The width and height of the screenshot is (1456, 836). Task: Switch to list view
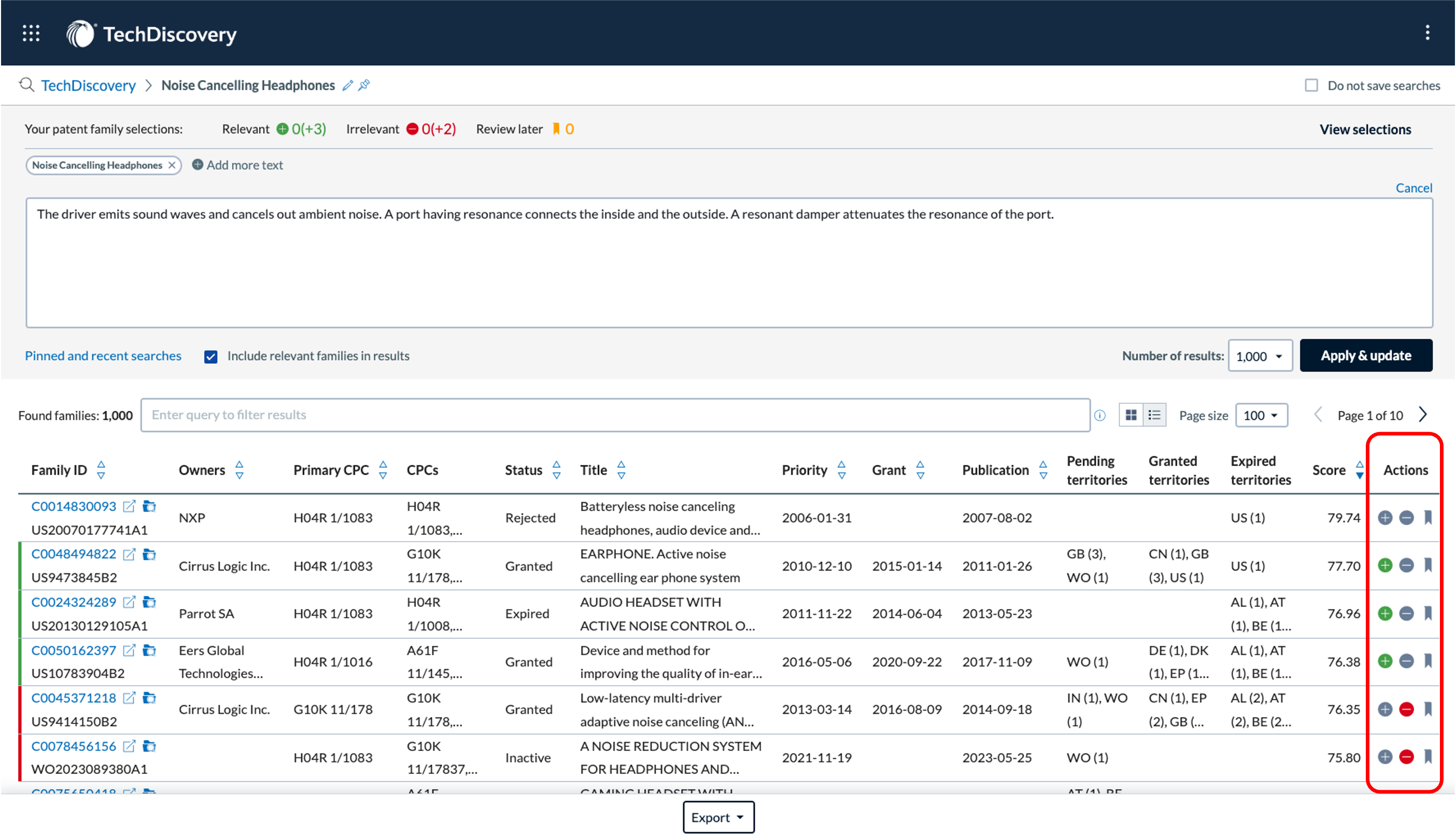coord(1154,415)
